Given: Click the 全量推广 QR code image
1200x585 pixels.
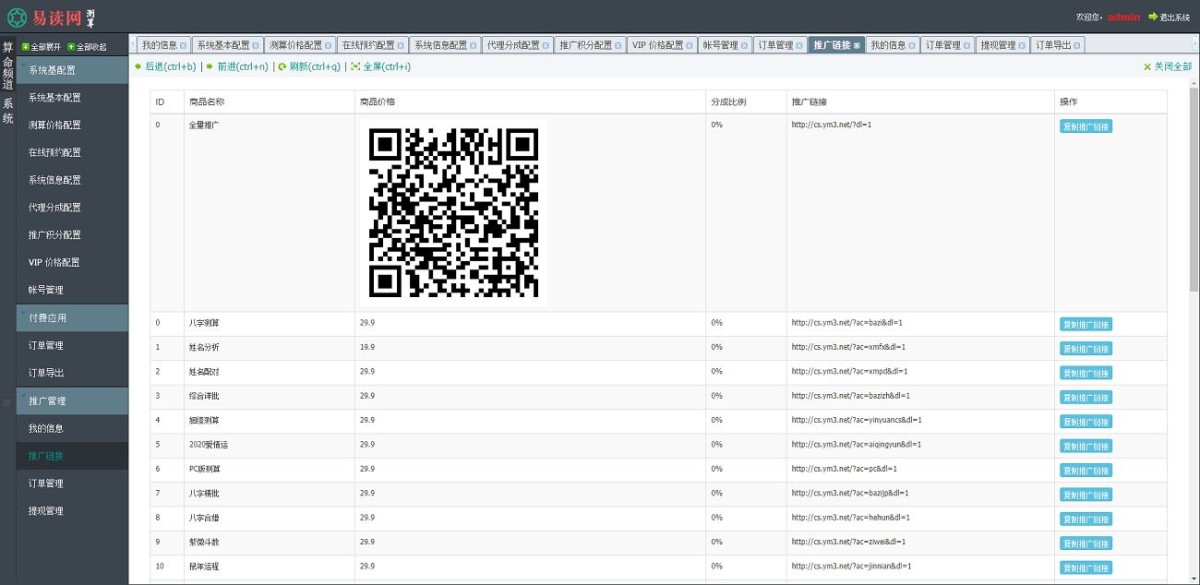Looking at the screenshot, I should [x=453, y=212].
